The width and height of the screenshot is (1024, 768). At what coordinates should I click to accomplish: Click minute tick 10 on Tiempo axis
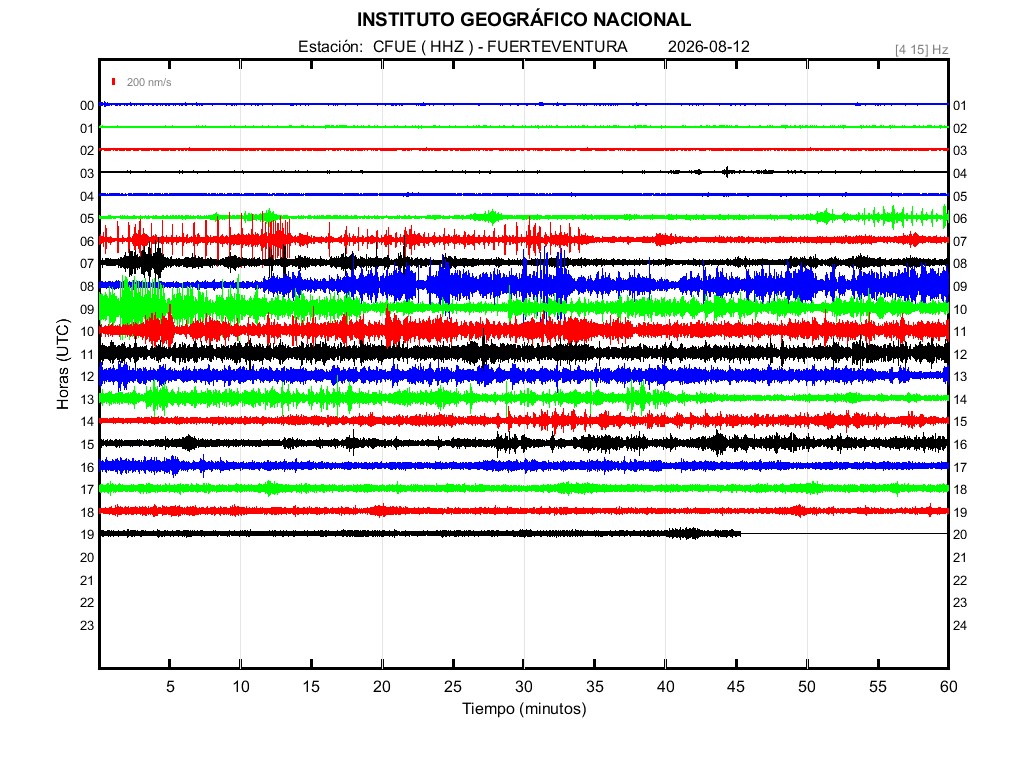click(241, 686)
